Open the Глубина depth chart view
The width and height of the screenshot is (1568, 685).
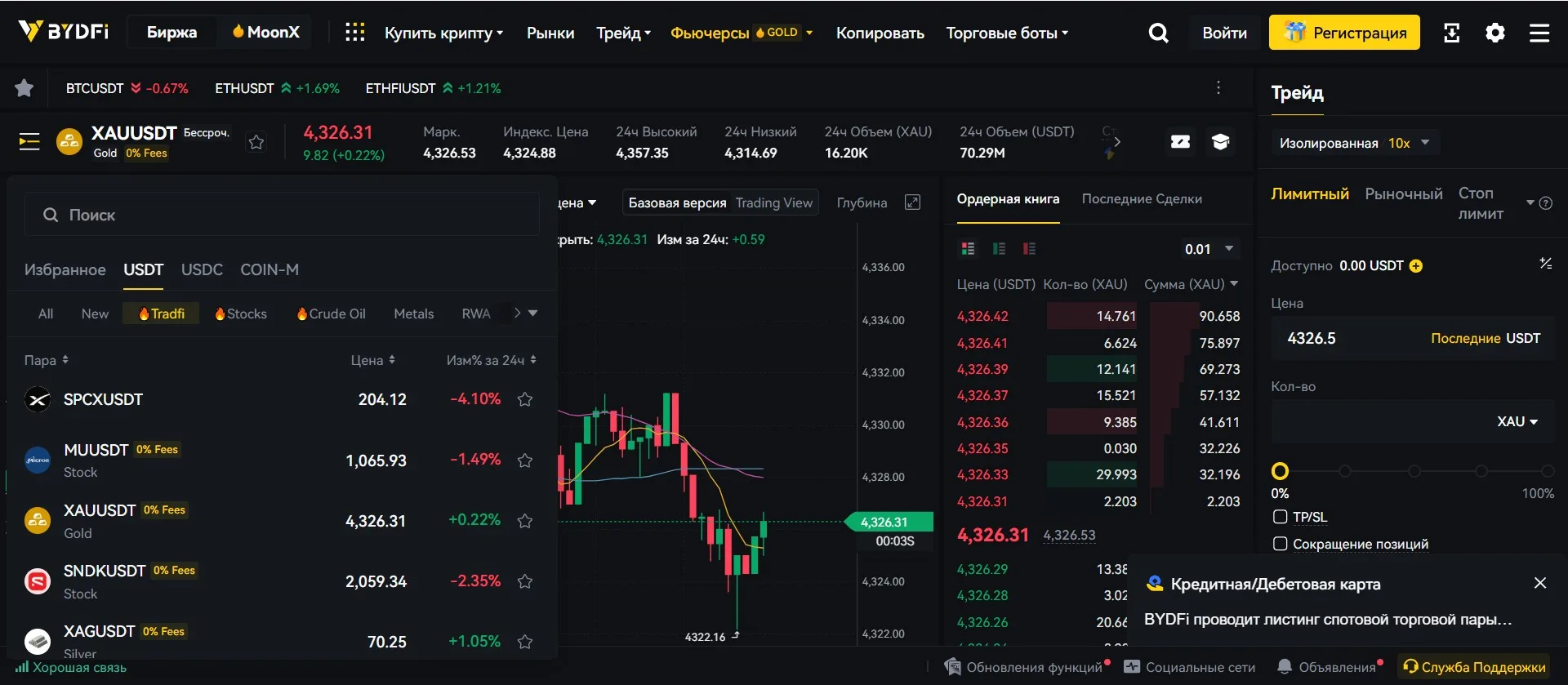[x=862, y=202]
